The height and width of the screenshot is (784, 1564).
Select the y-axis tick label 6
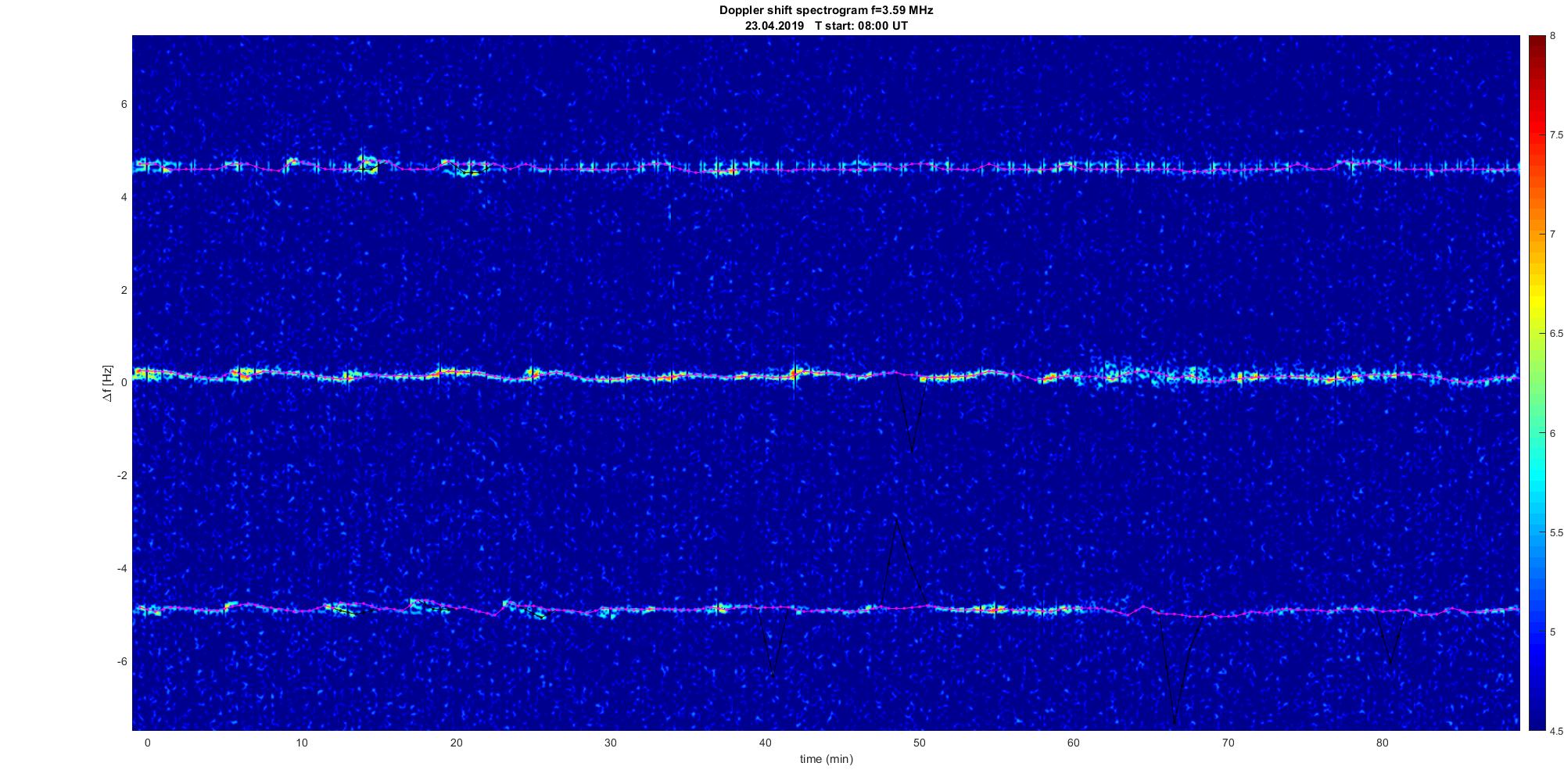coord(124,105)
